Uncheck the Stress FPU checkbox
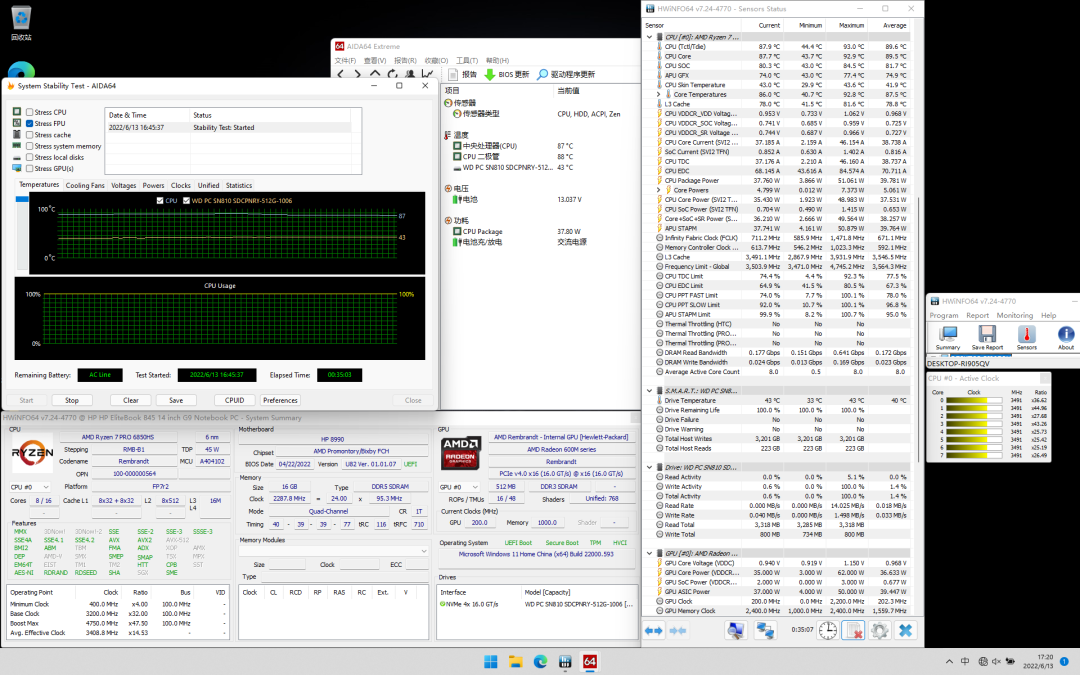Image resolution: width=1080 pixels, height=675 pixels. point(30,124)
